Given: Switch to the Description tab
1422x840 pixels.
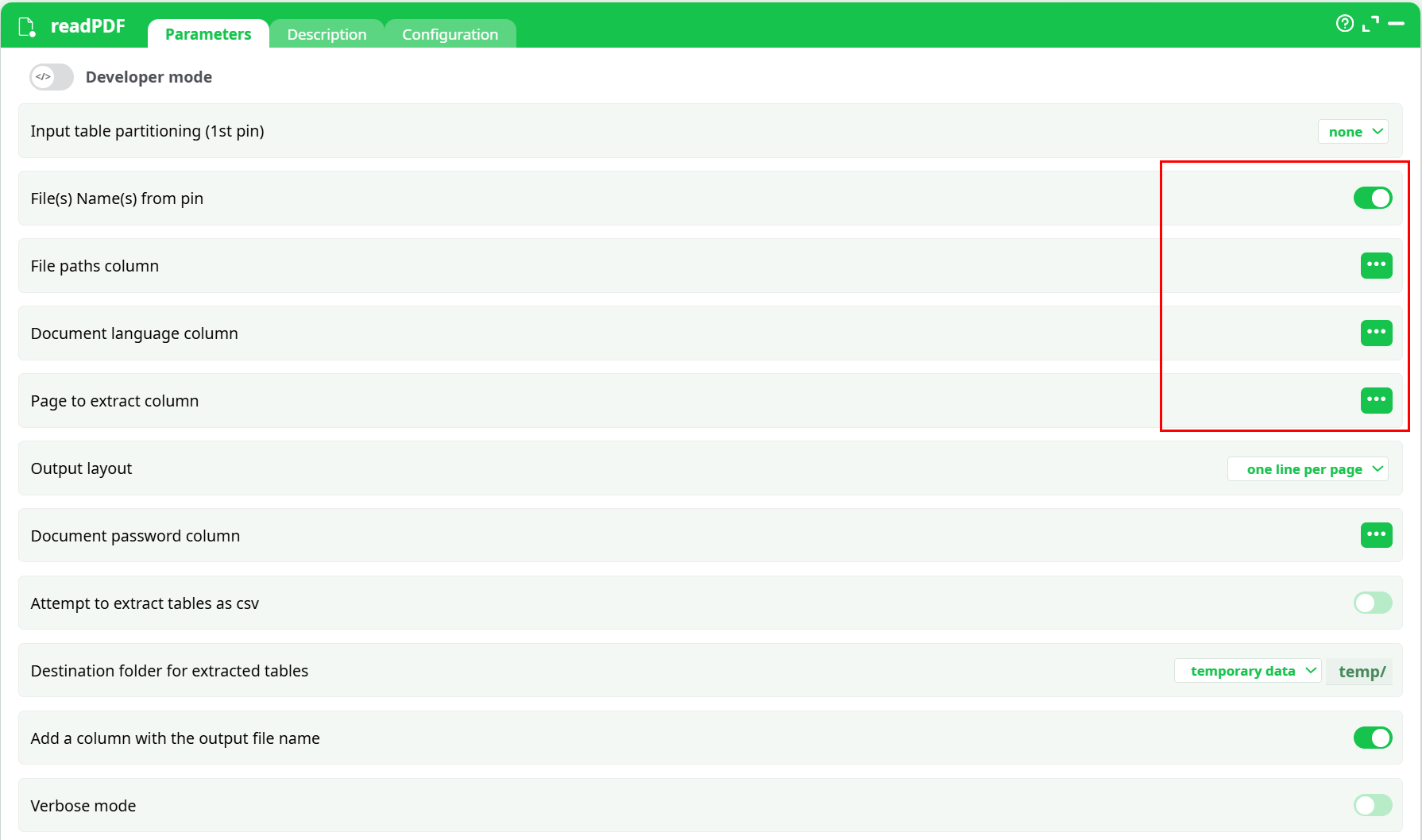Looking at the screenshot, I should pos(327,34).
